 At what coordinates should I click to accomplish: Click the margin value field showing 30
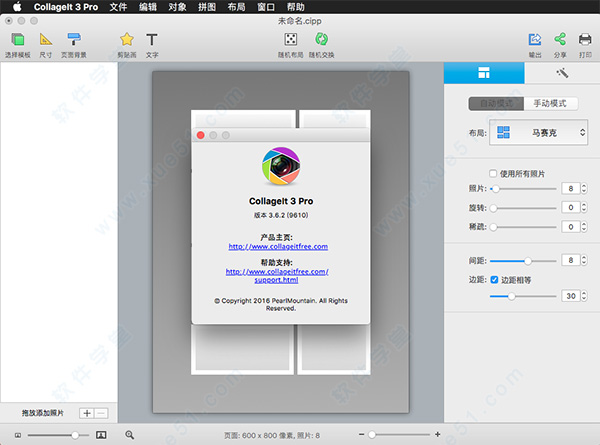coord(571,296)
